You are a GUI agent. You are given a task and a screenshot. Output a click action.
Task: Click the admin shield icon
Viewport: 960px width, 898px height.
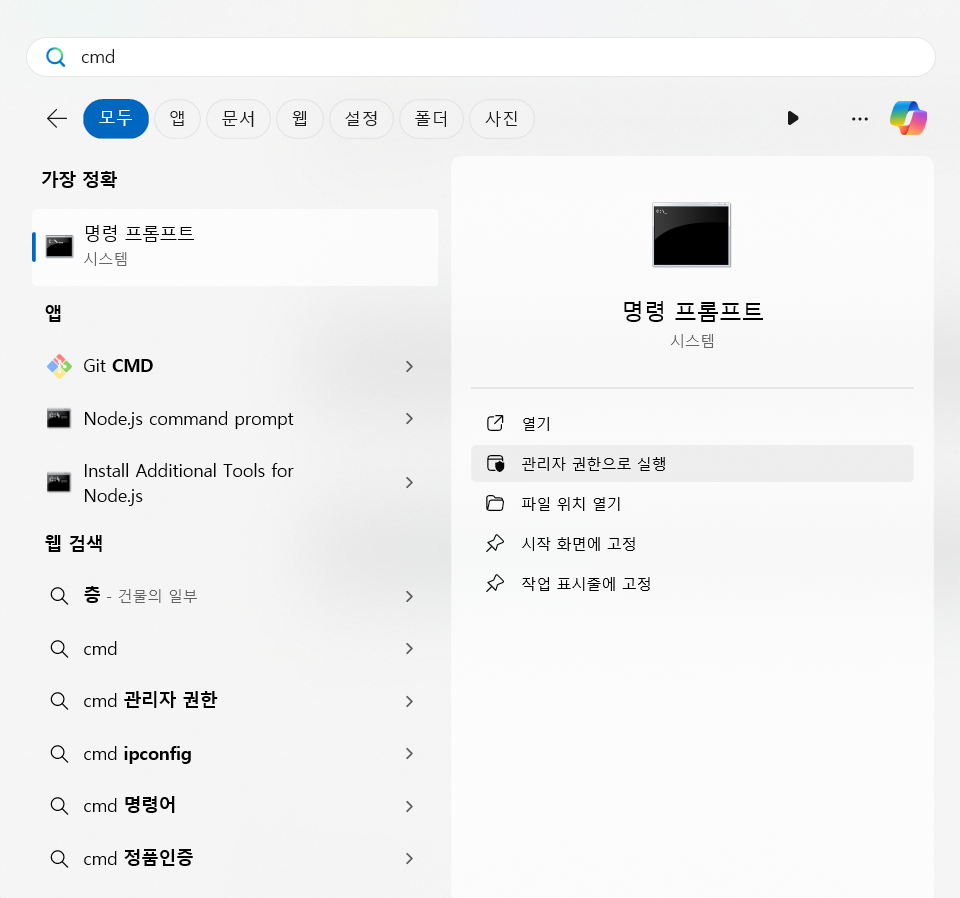click(495, 463)
